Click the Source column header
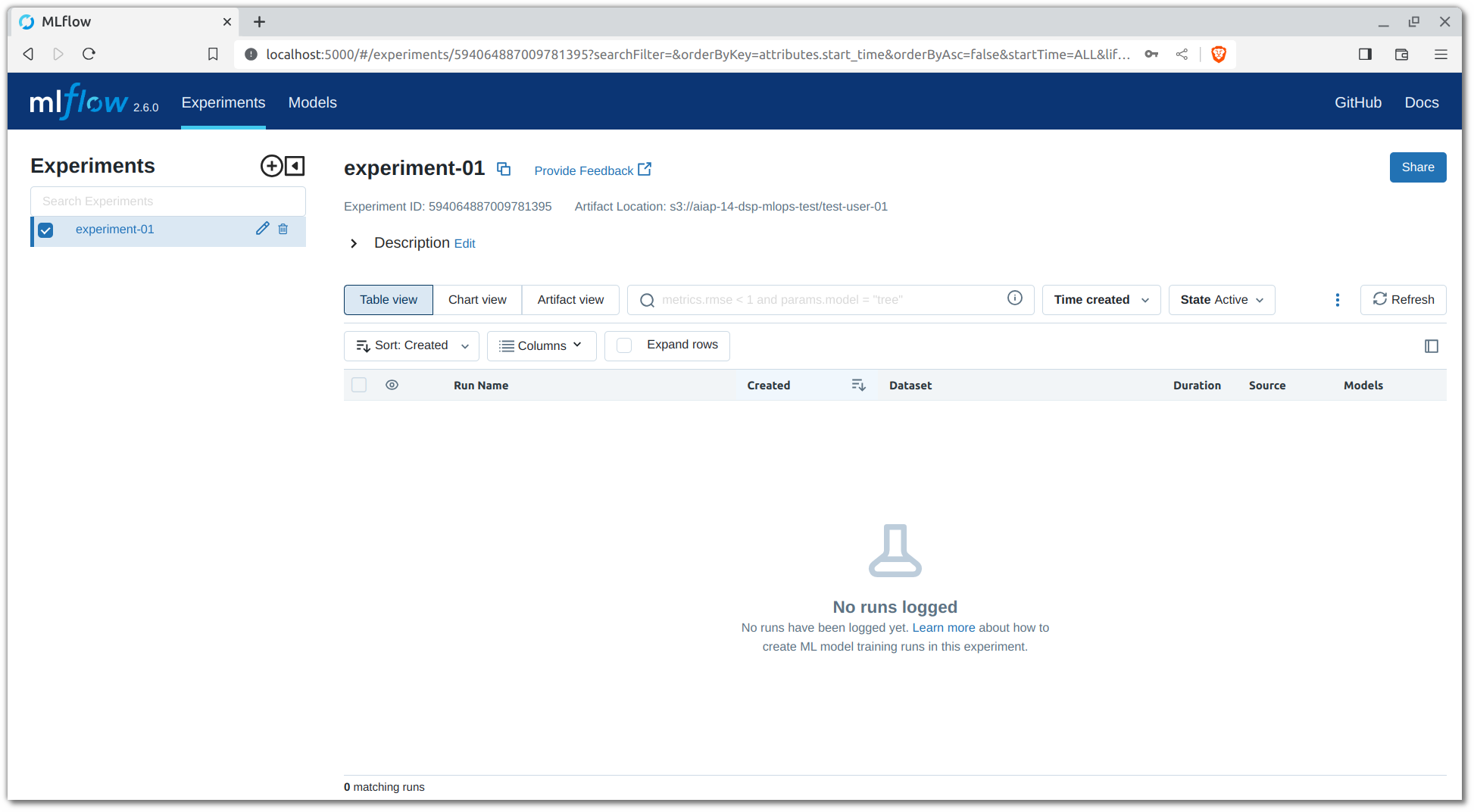This screenshot has height=812, width=1474. (1267, 386)
